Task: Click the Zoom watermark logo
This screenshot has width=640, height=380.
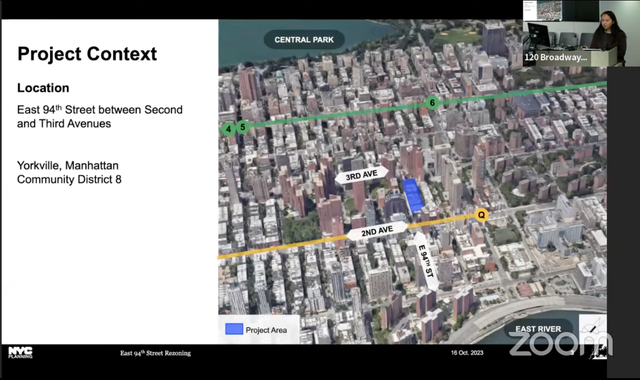Action: point(561,345)
